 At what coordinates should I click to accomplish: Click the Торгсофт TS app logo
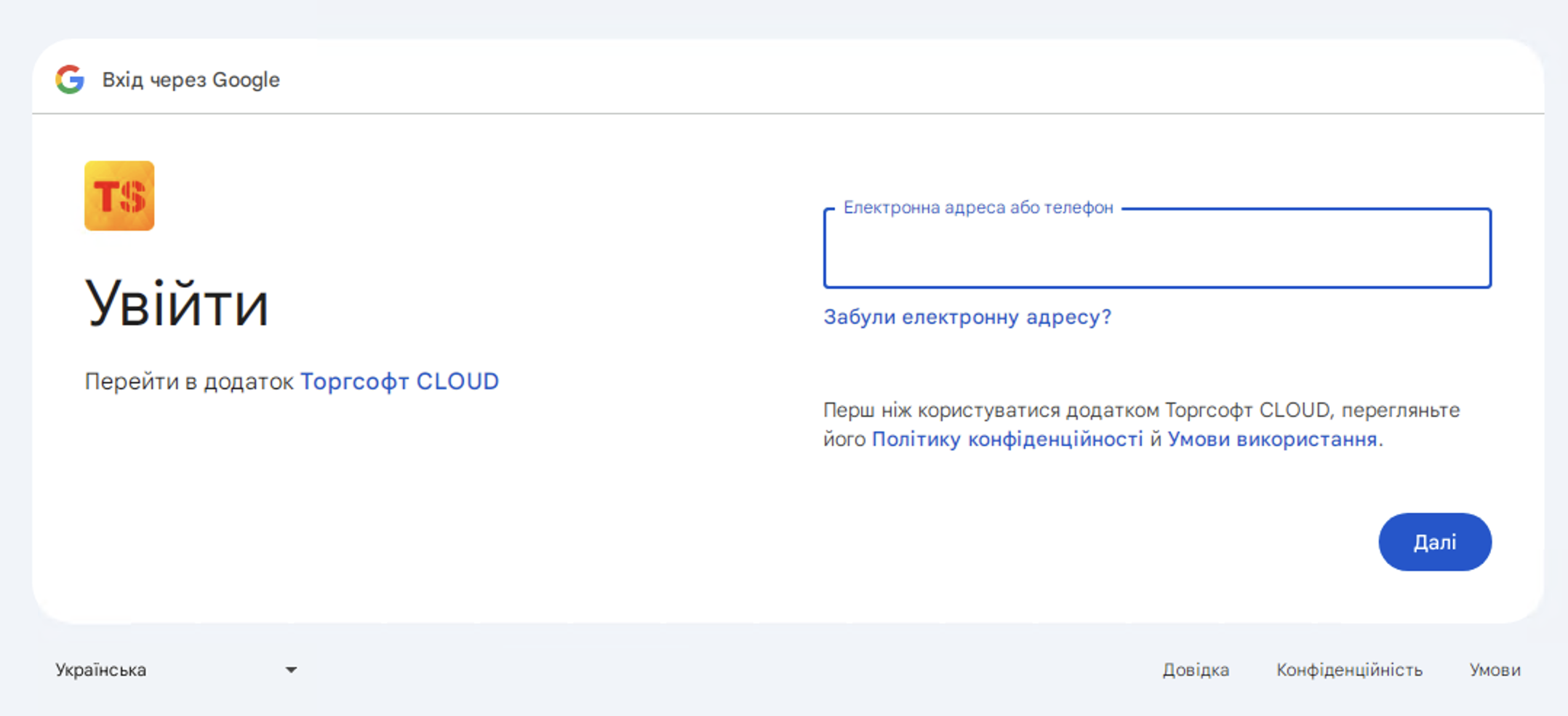pyautogui.click(x=119, y=196)
